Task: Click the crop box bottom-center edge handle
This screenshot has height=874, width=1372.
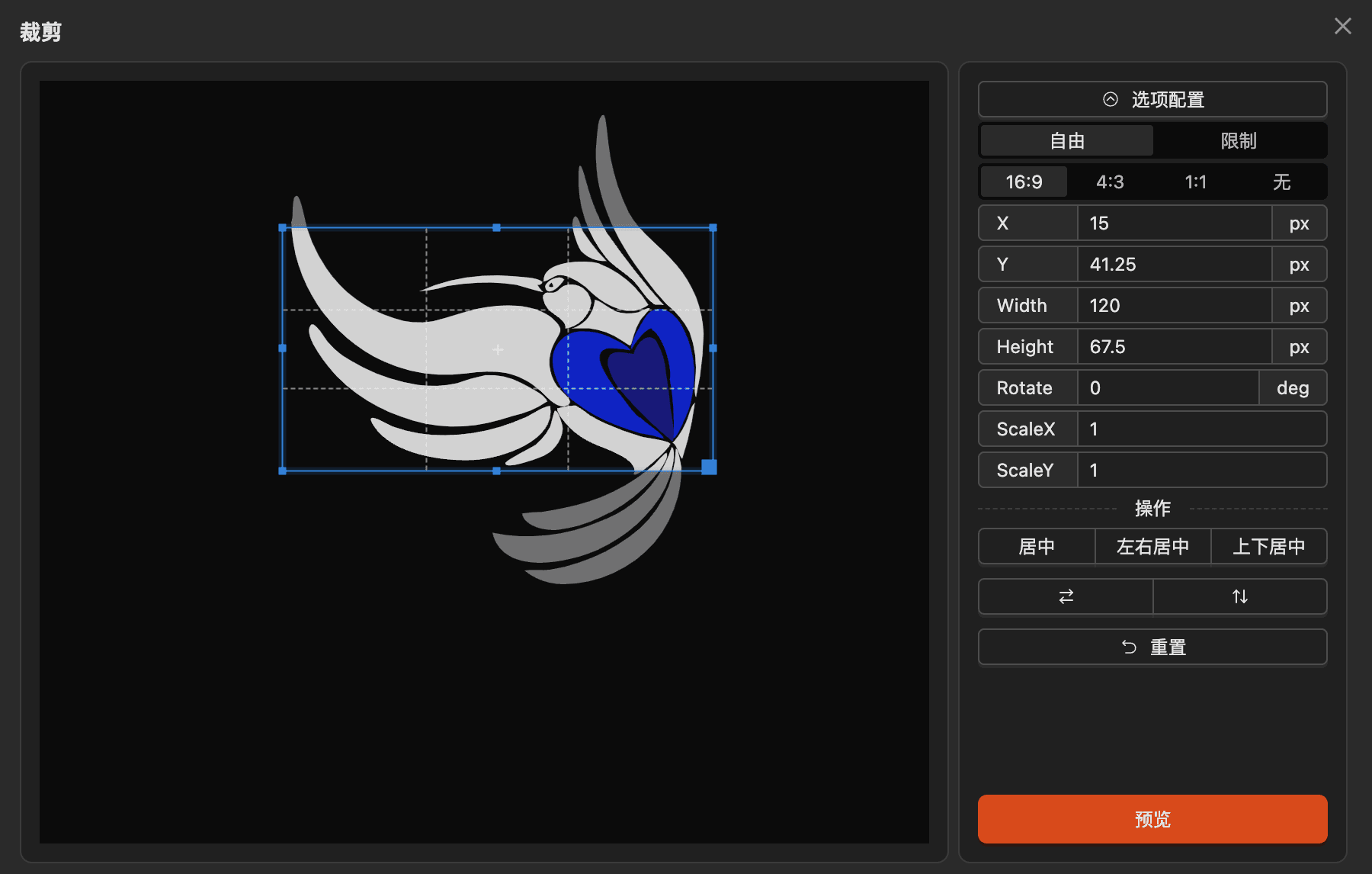Action: coord(497,471)
